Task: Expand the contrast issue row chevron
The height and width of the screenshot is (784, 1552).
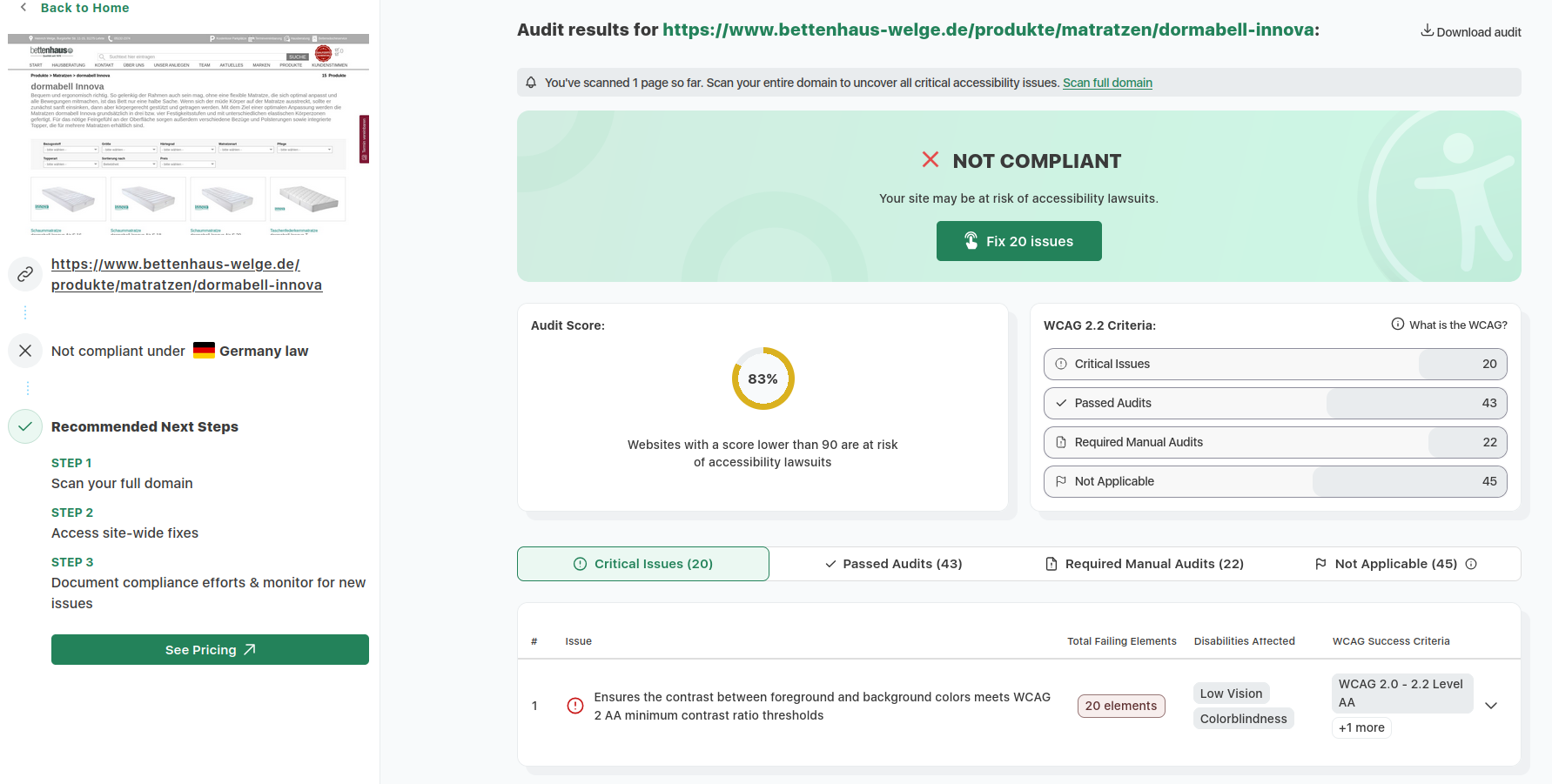Action: 1491,706
